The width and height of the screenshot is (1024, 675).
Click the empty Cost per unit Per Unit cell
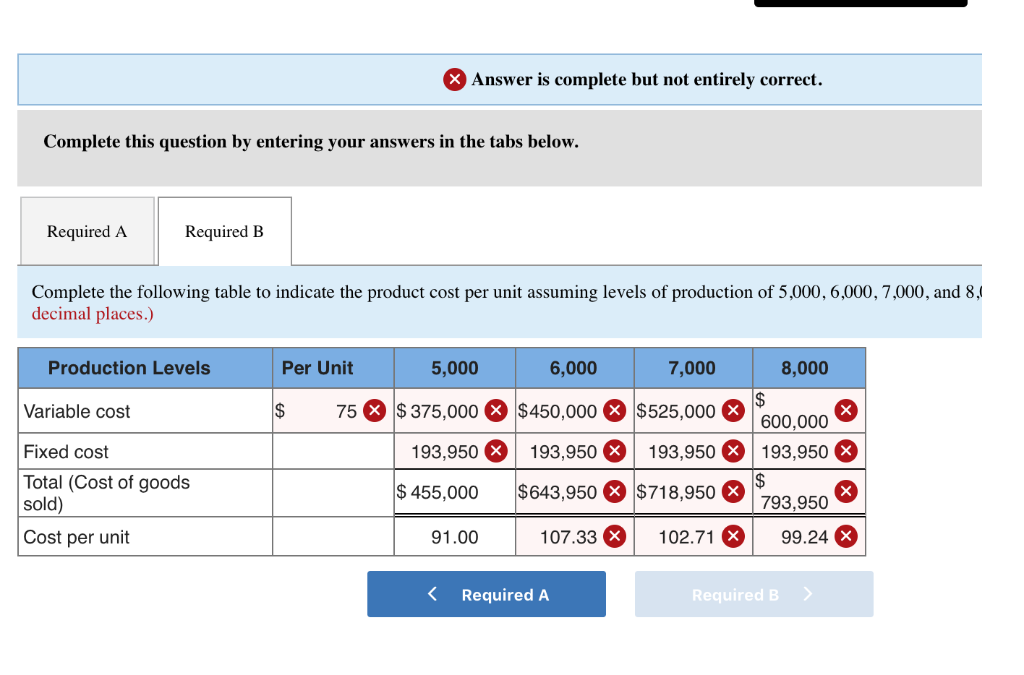333,537
